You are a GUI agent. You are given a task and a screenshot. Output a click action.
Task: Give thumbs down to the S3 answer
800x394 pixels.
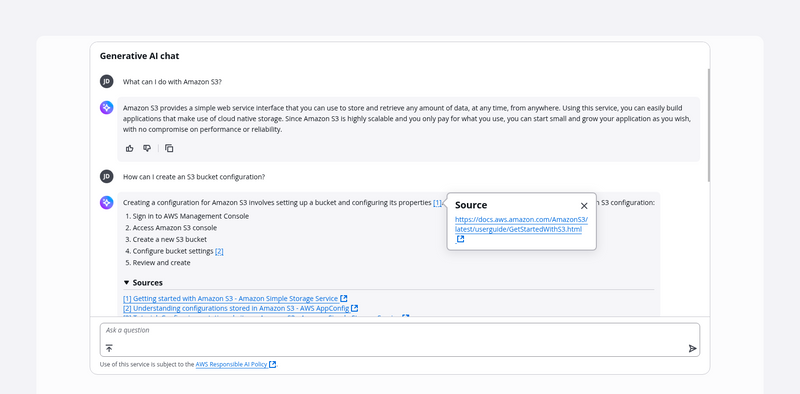coord(147,149)
